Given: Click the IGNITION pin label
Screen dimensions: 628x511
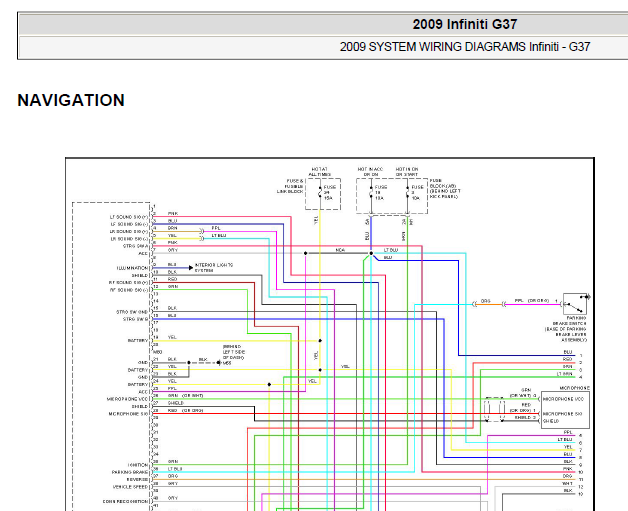Looking at the screenshot, I should tap(138, 465).
